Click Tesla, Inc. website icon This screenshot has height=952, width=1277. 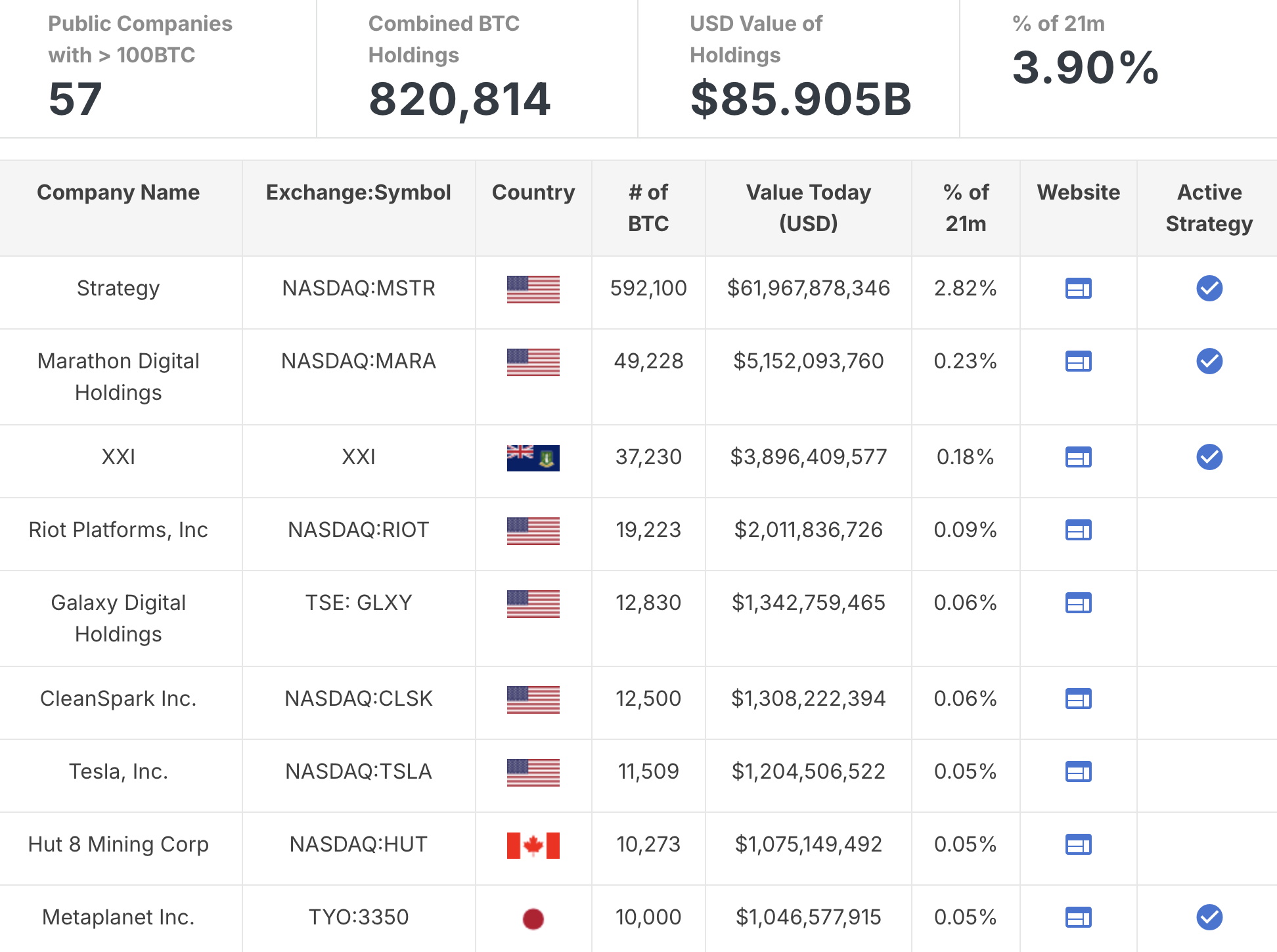pos(1078,771)
